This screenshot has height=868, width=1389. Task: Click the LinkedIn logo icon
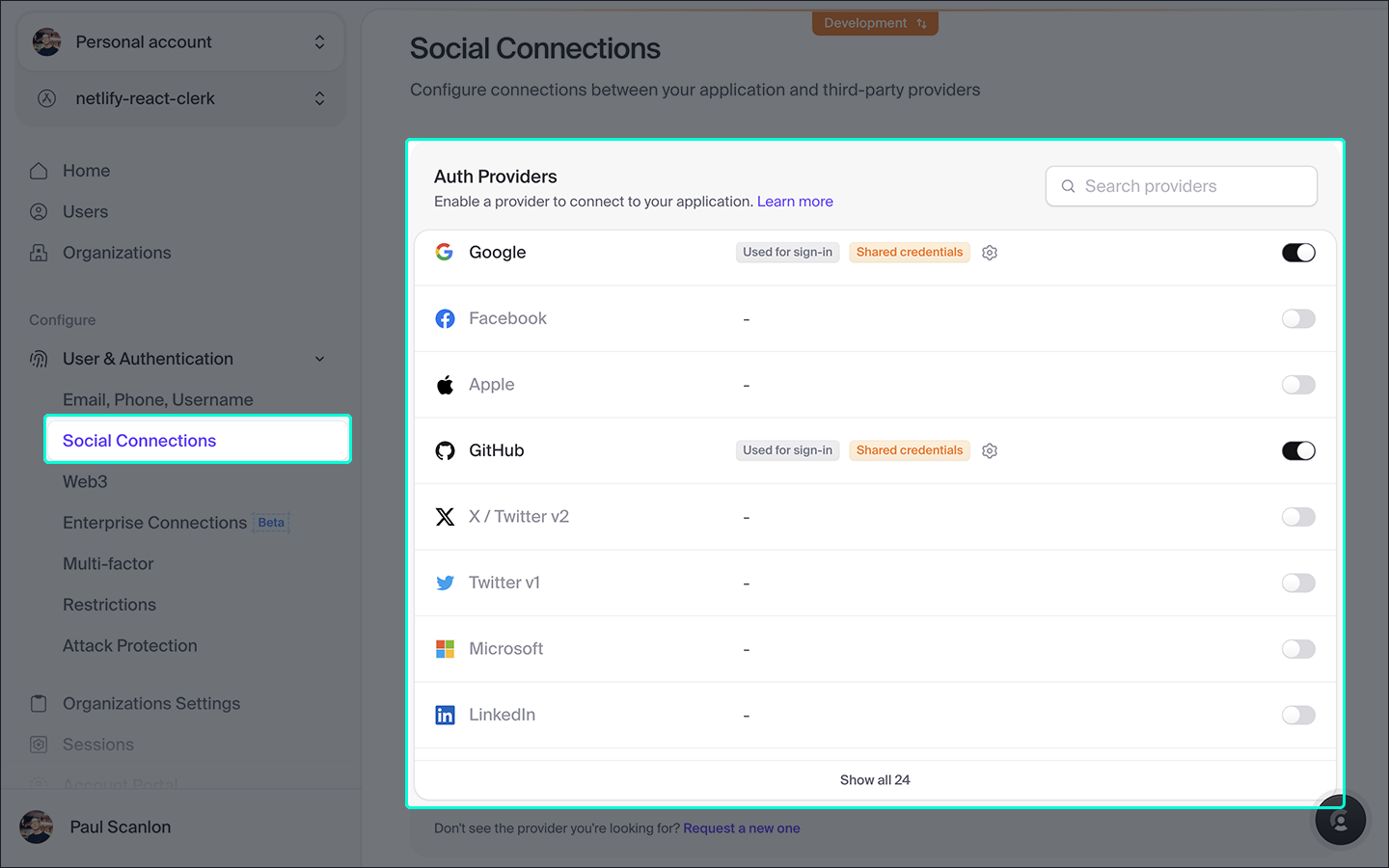tap(445, 715)
